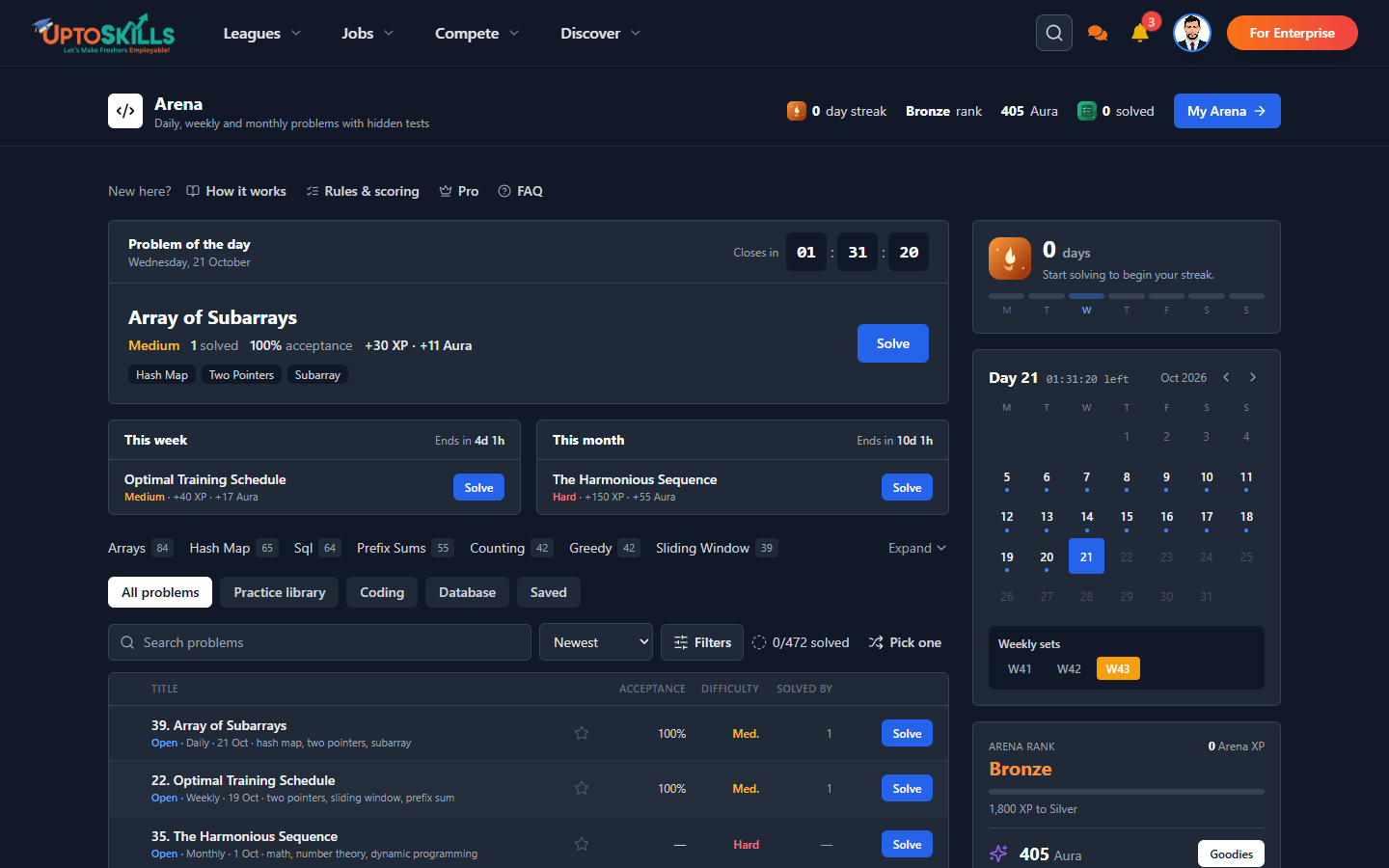Filter by Greedy topic
1389x868 pixels.
(605, 548)
